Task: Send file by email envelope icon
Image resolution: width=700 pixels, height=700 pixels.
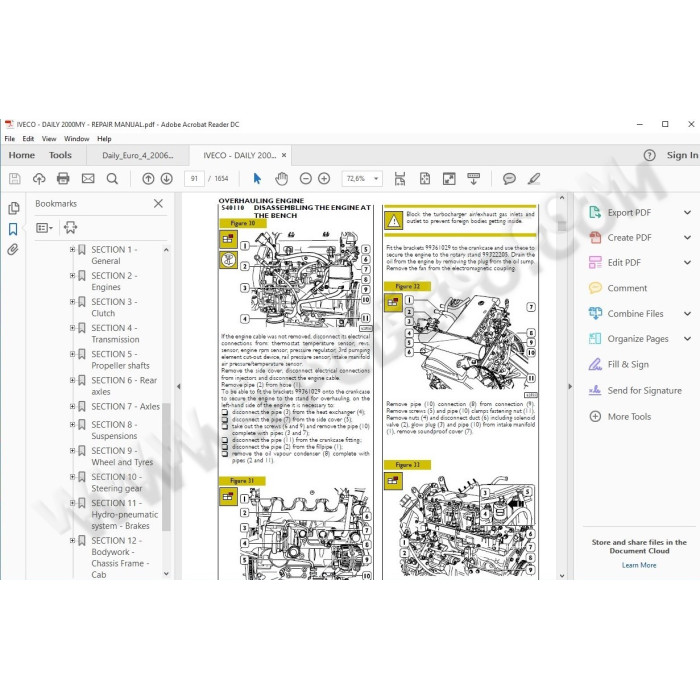Action: [88, 179]
